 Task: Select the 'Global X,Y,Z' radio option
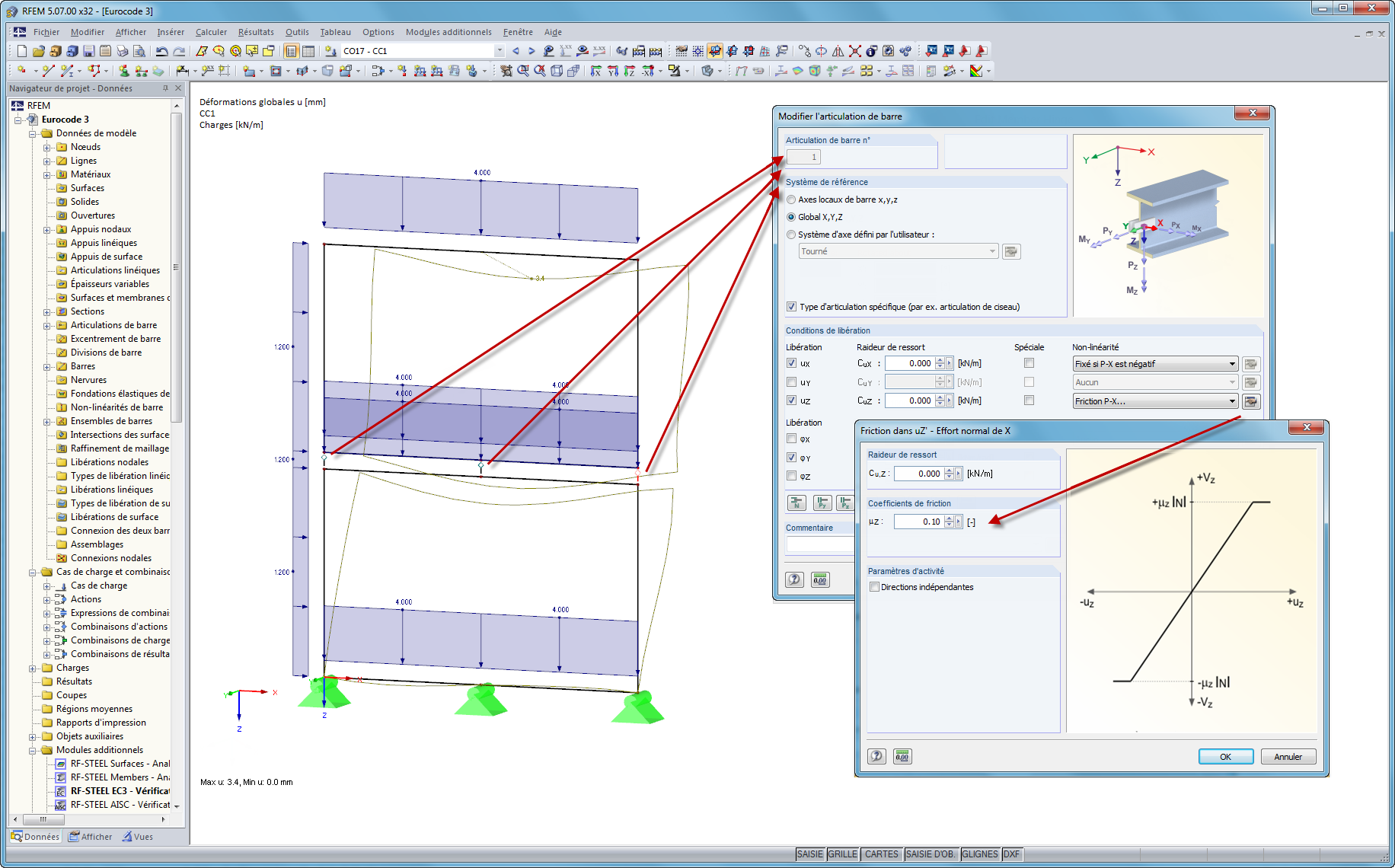pyautogui.click(x=791, y=217)
